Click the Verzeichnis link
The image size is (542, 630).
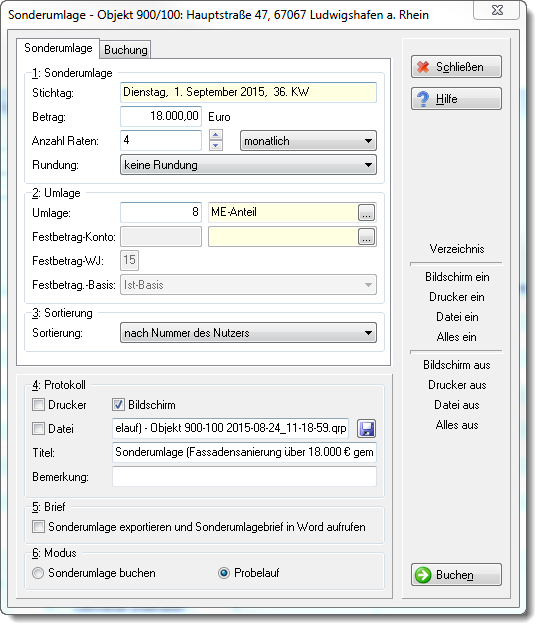[x=457, y=249]
